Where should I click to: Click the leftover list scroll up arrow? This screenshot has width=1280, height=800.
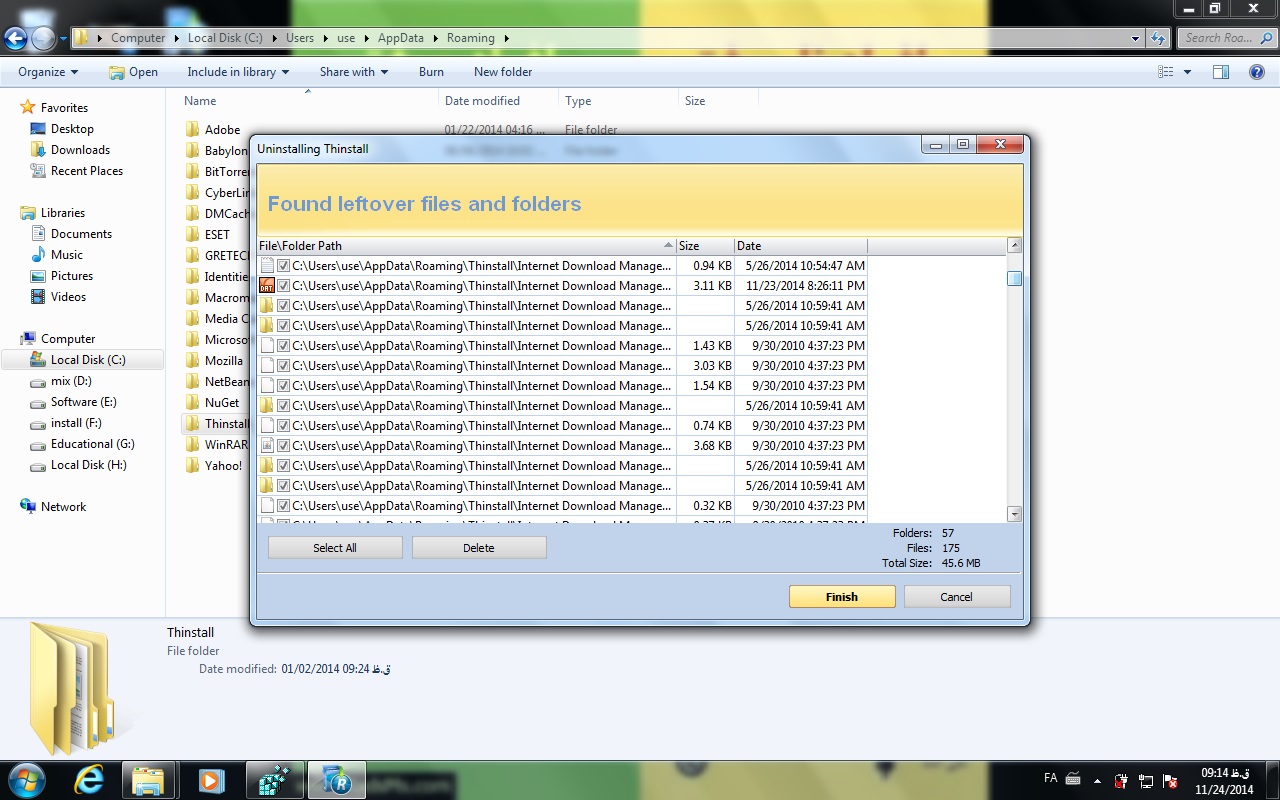coord(1014,245)
